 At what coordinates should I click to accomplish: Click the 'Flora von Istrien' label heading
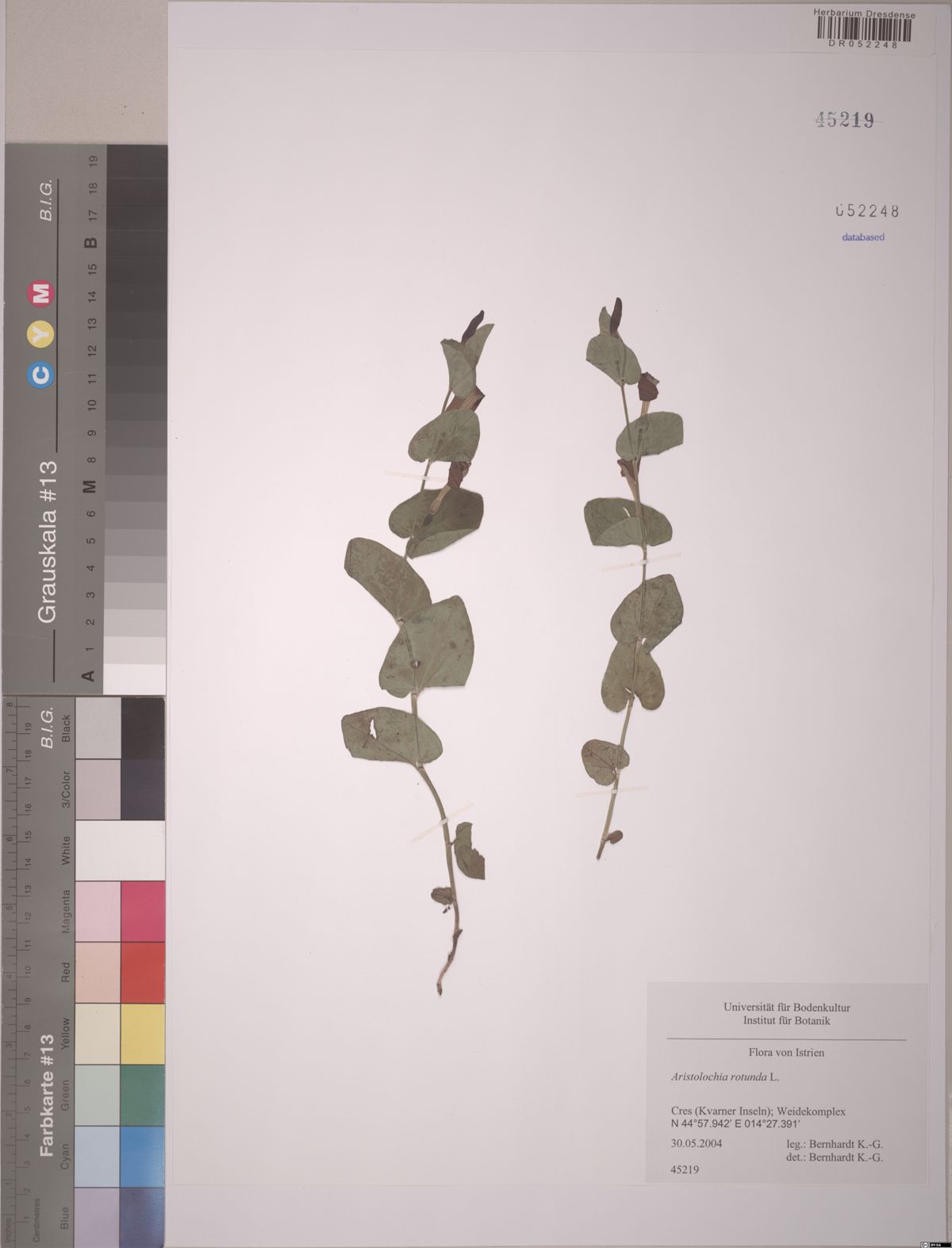[786, 1053]
